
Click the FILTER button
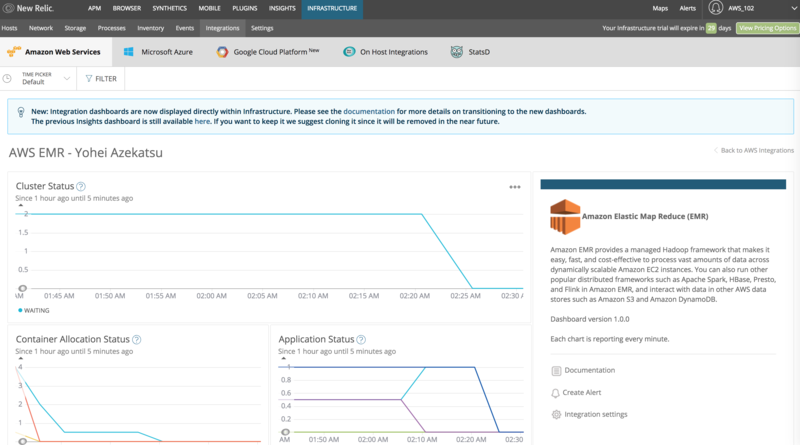(101, 79)
